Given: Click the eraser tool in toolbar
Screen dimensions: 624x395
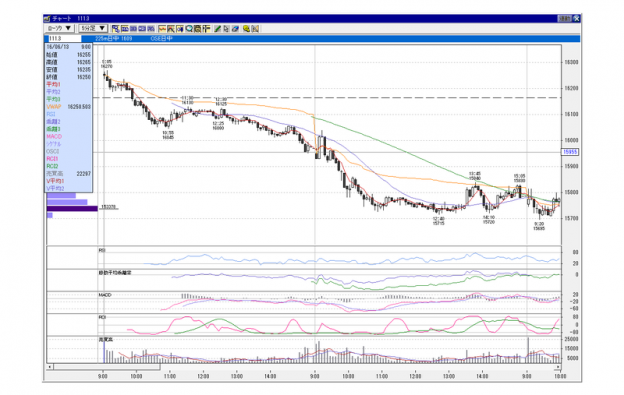Looking at the screenshot, I should [235, 29].
